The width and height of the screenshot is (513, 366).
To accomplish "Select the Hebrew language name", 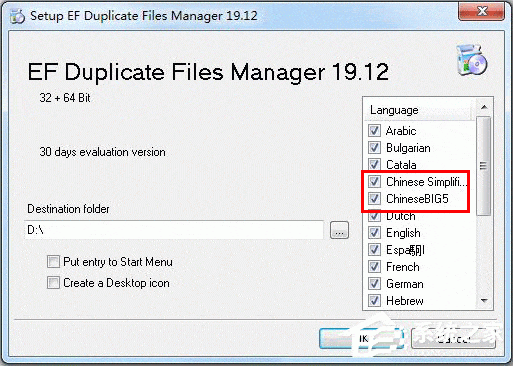I will tap(405, 301).
